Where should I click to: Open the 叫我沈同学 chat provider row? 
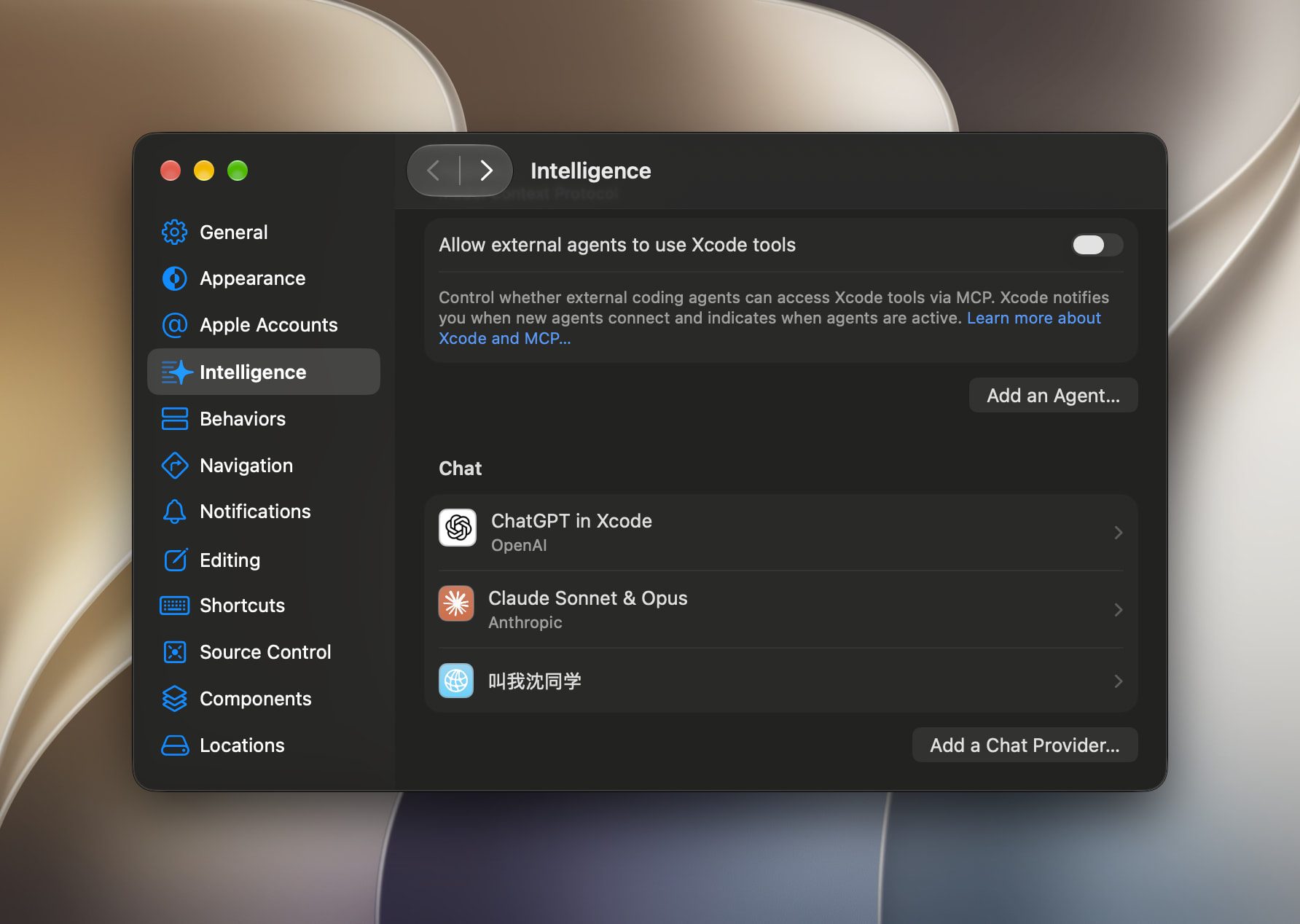coord(781,681)
